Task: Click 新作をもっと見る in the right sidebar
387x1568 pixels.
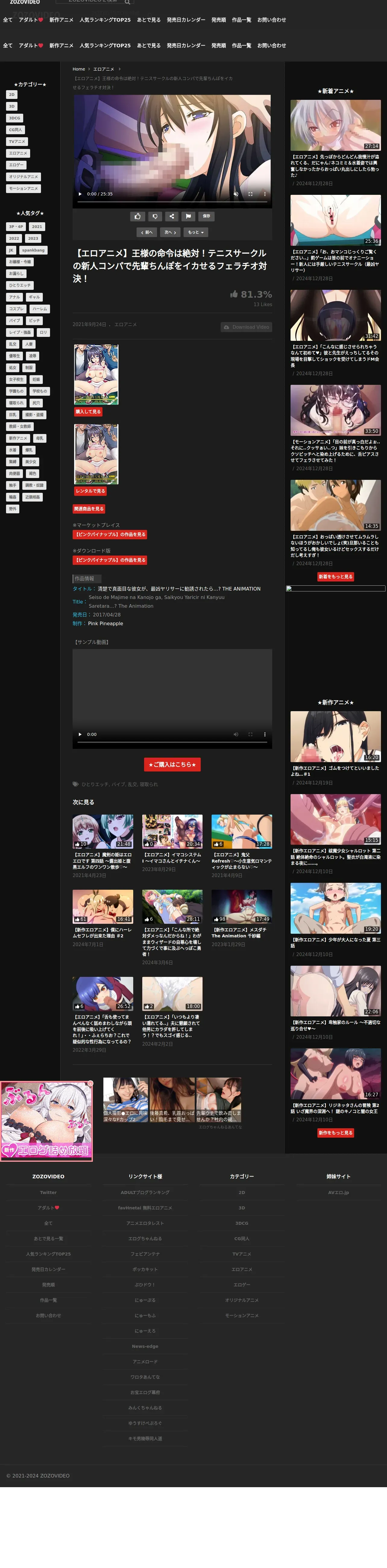Action: [x=335, y=1133]
